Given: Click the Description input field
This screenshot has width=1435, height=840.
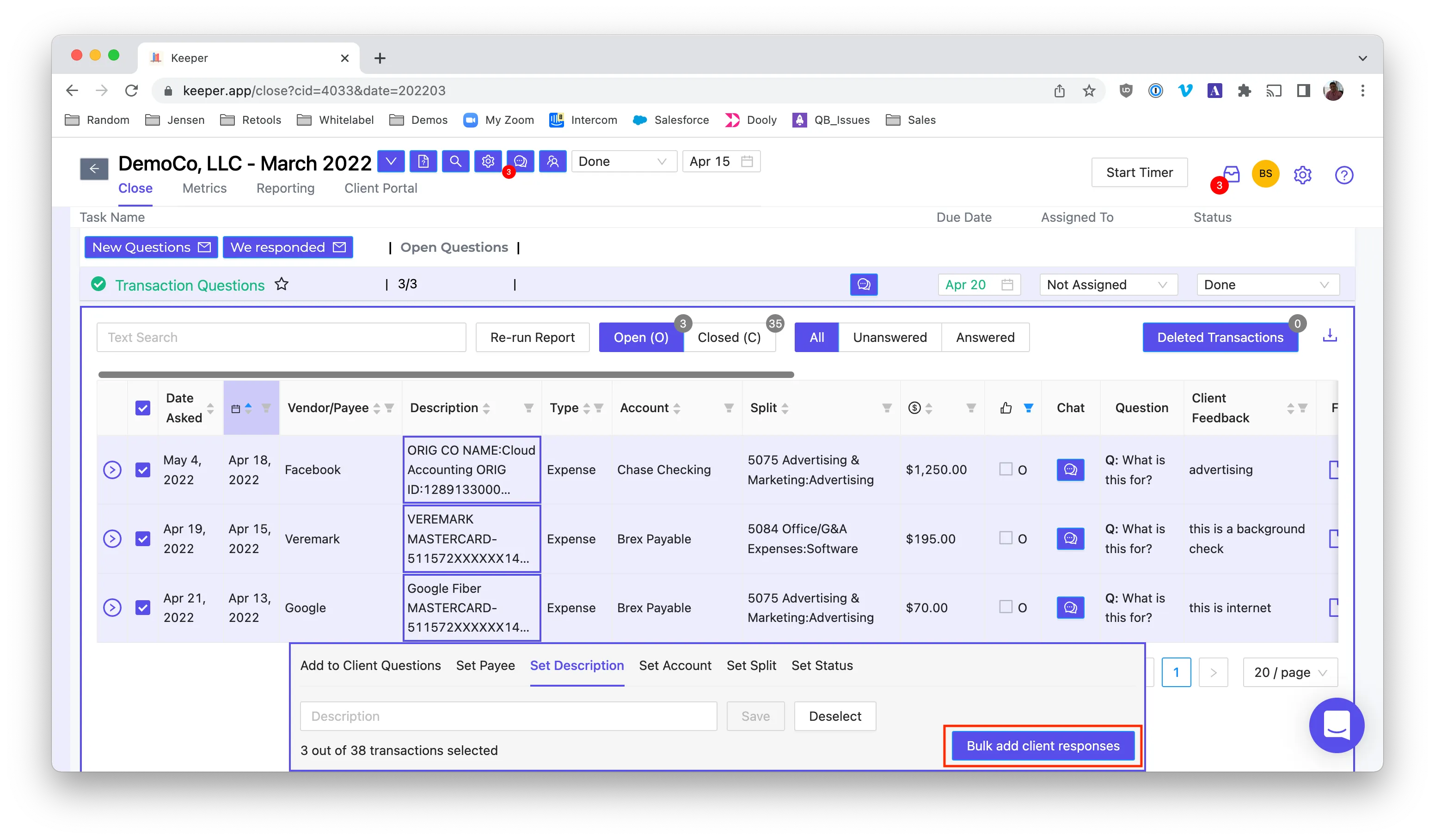Looking at the screenshot, I should pos(509,716).
